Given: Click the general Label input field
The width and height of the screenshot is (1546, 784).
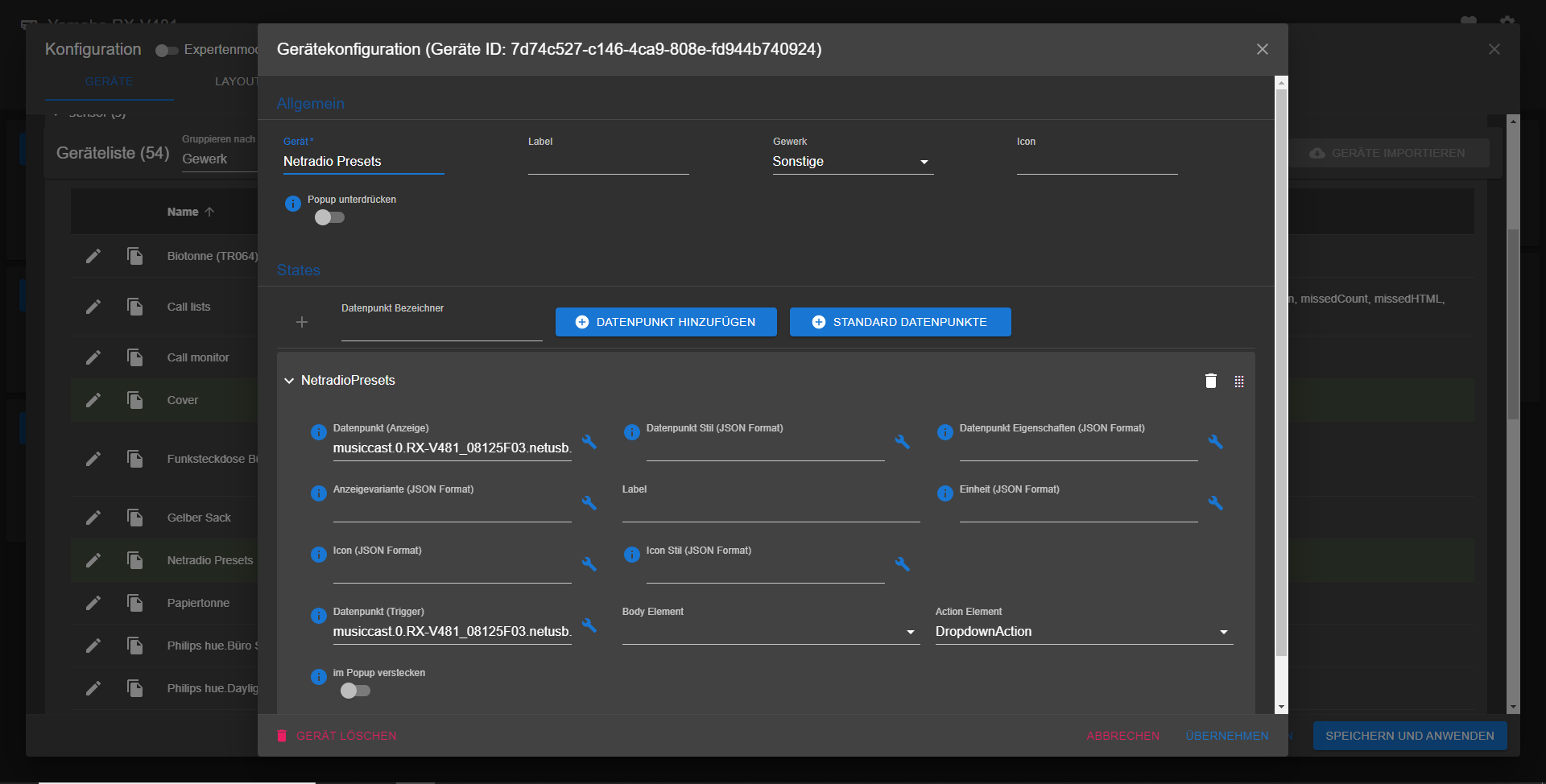Looking at the screenshot, I should pyautogui.click(x=608, y=161).
